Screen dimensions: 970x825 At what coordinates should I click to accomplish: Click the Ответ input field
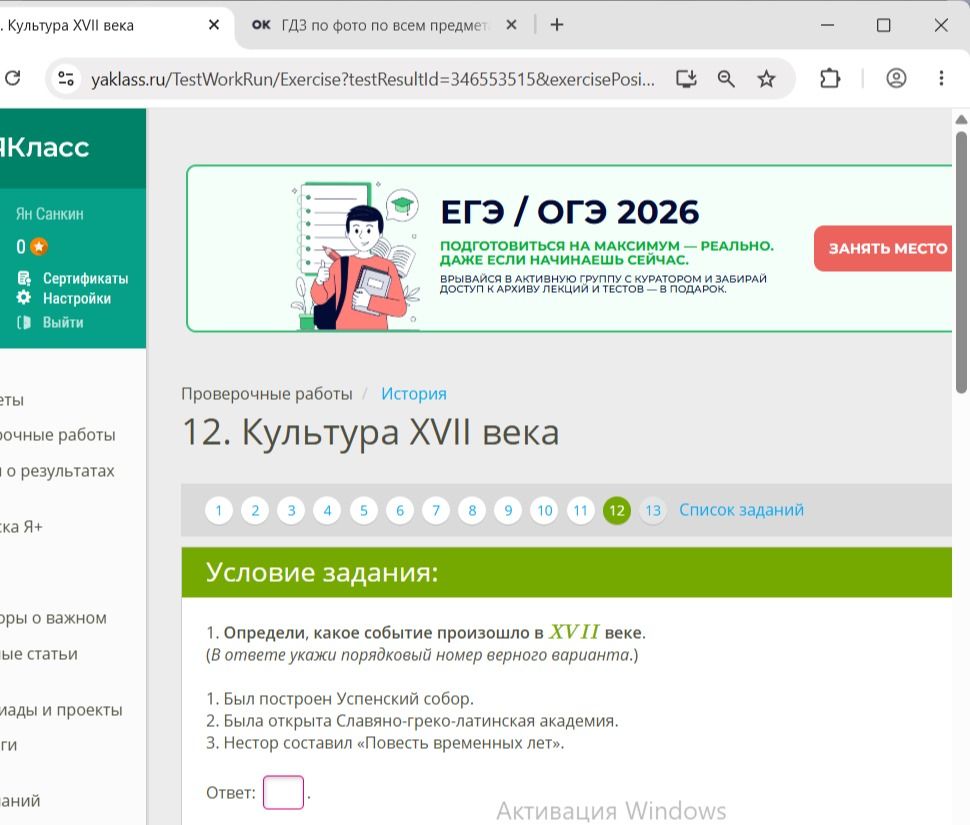point(283,792)
